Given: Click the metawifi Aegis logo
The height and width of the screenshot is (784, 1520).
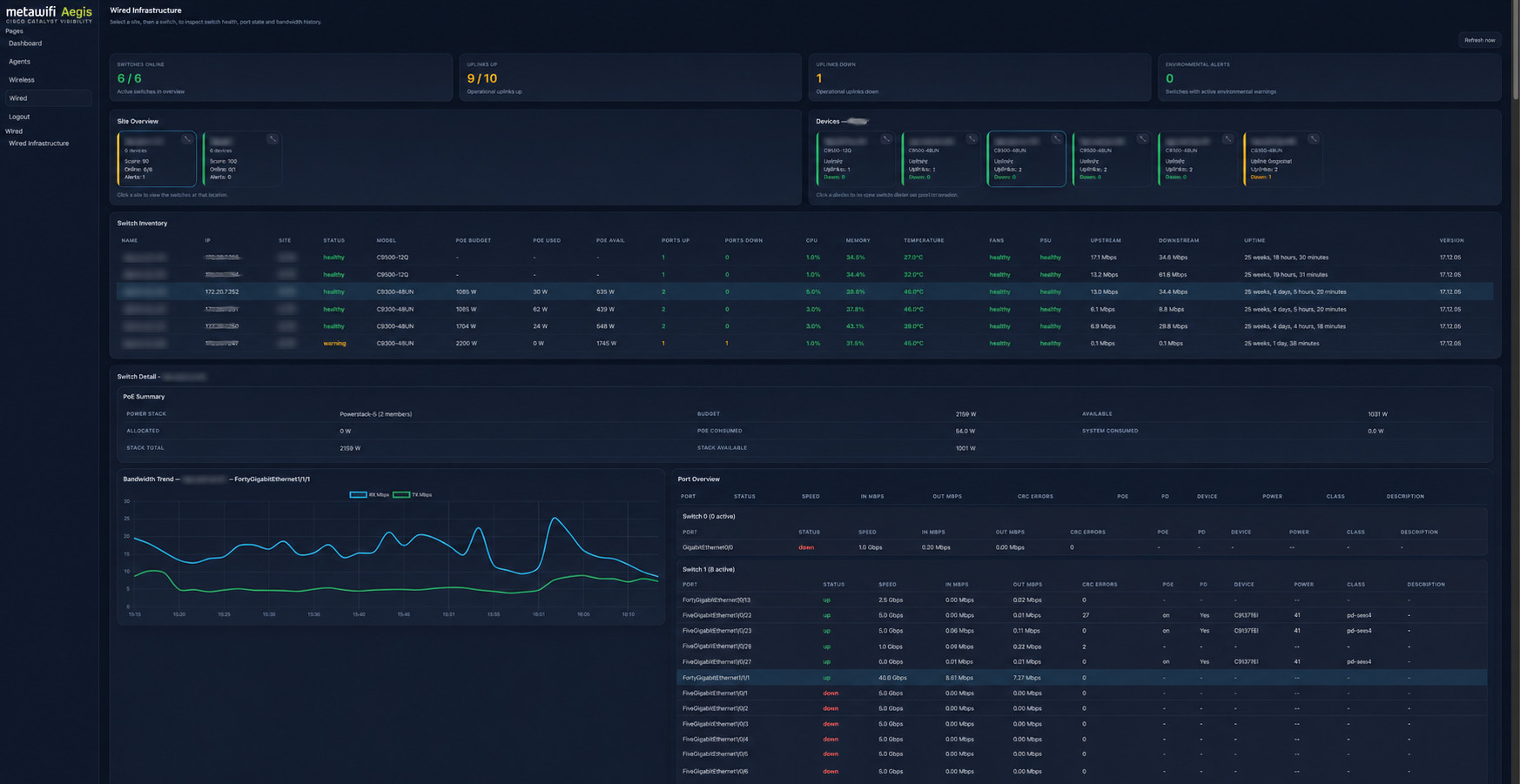Looking at the screenshot, I should pyautogui.click(x=49, y=14).
